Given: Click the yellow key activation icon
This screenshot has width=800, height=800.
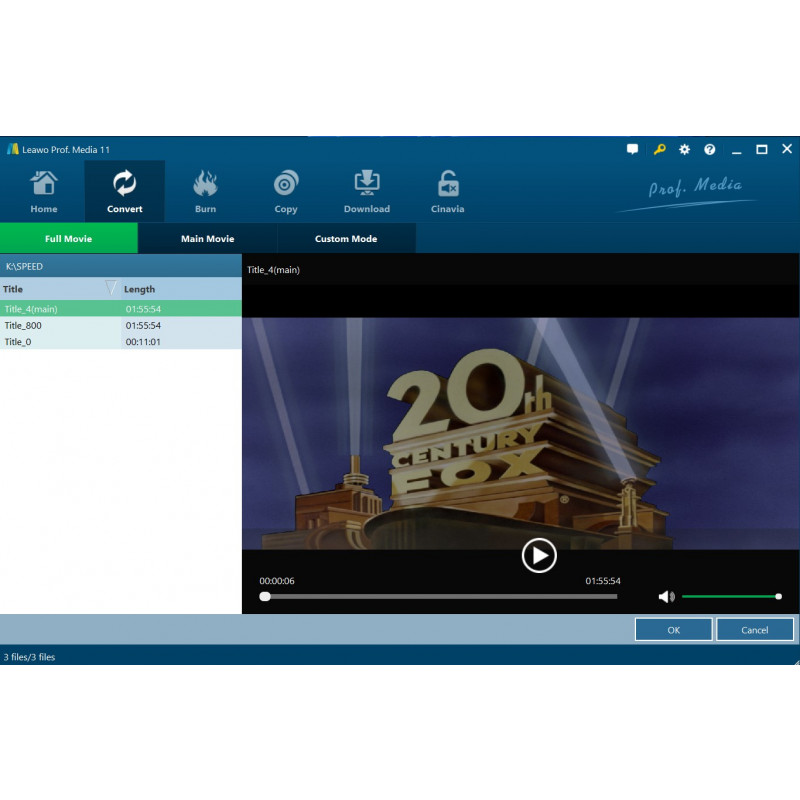Looking at the screenshot, I should coord(659,149).
